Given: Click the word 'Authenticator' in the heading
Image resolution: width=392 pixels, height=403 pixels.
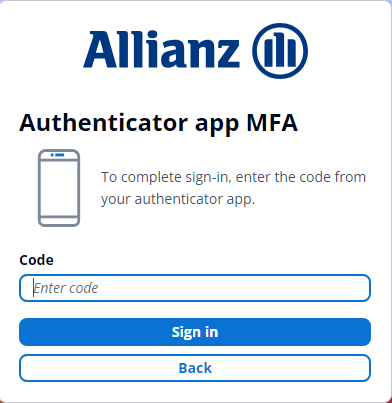Looking at the screenshot, I should point(104,123).
